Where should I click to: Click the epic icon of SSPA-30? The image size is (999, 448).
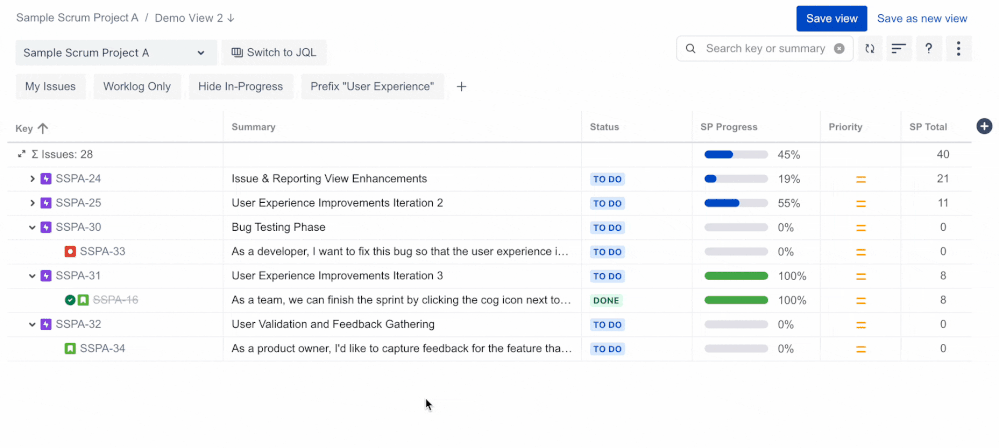(46, 228)
